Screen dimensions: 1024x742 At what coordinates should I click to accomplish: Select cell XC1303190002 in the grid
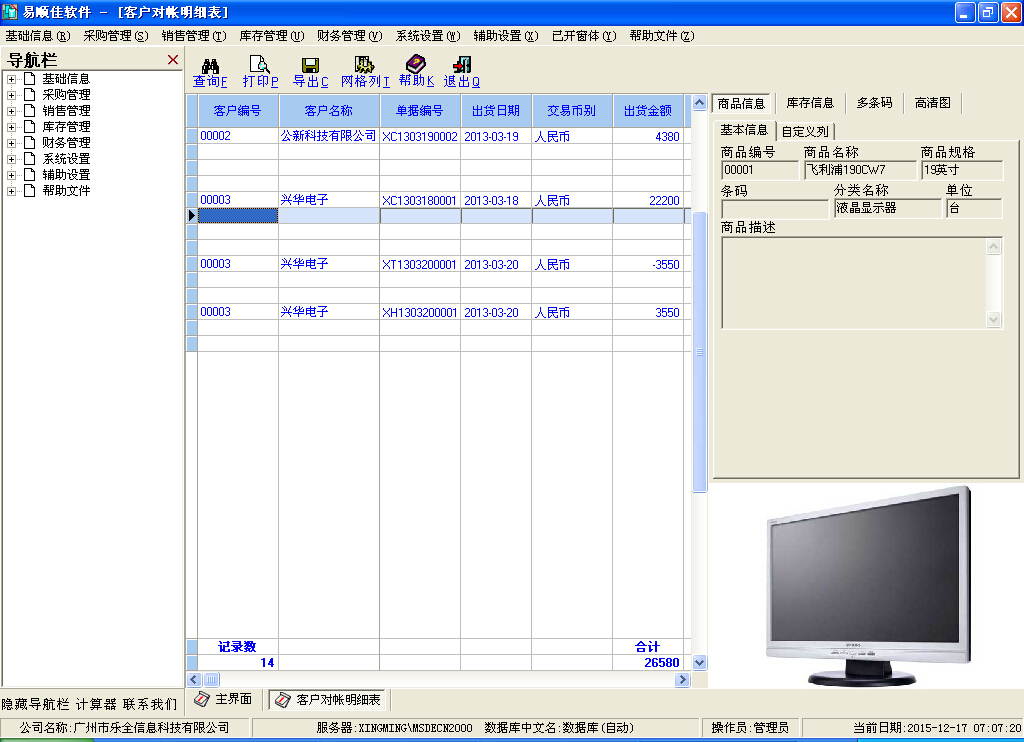(420, 136)
